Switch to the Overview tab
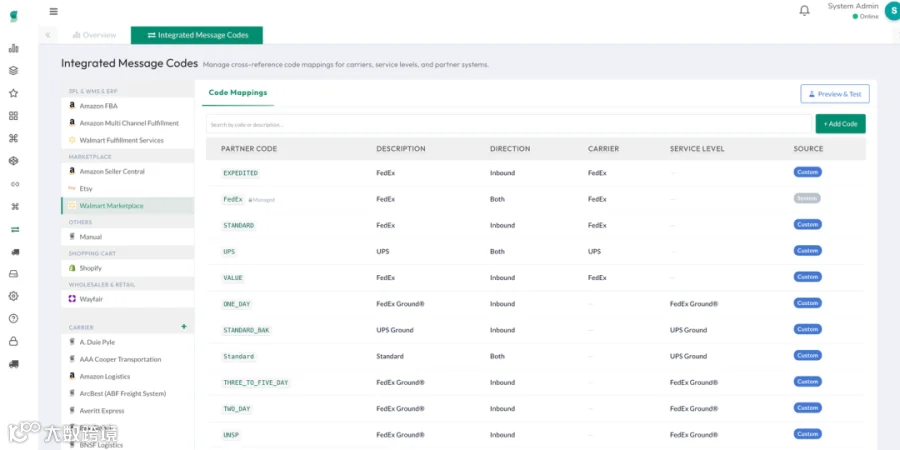 click(x=94, y=35)
